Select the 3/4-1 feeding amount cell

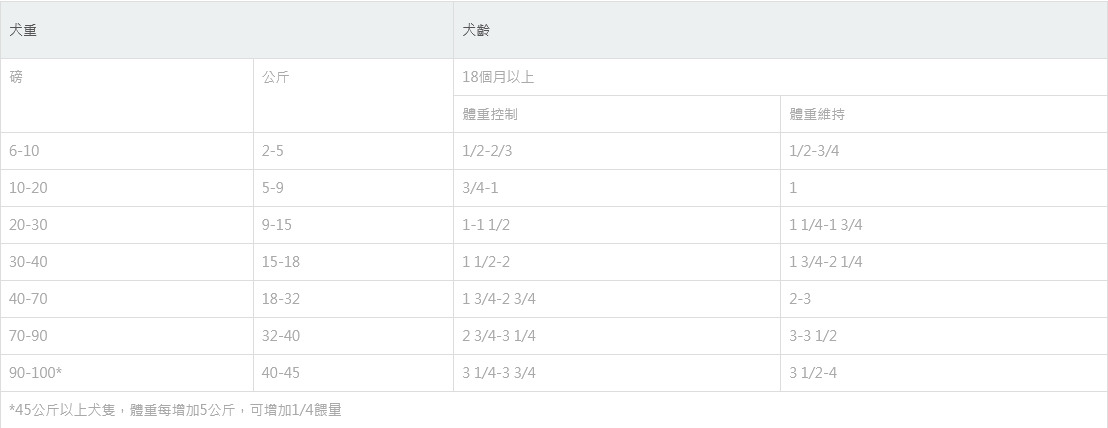[480, 188]
